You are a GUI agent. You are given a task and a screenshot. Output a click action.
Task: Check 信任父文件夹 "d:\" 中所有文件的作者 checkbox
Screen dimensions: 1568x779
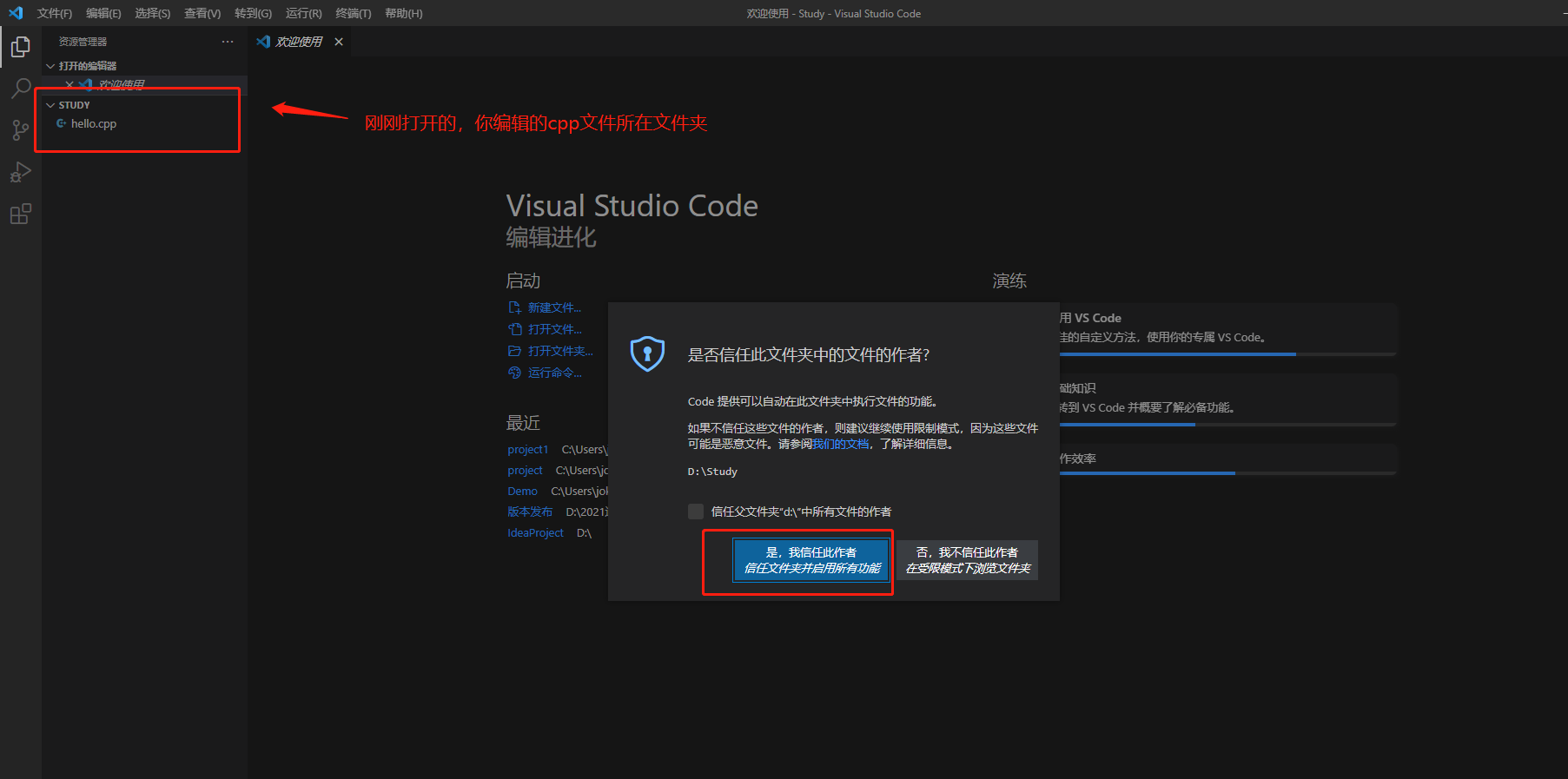[696, 512]
